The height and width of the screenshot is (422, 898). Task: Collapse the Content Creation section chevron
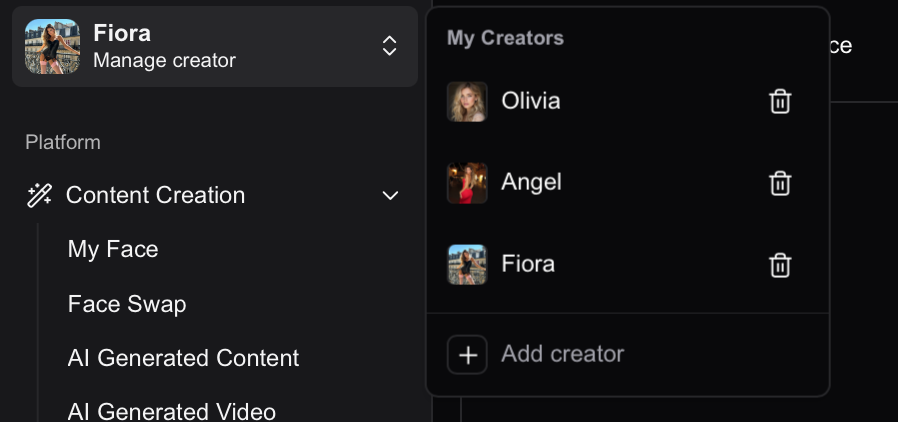point(390,195)
